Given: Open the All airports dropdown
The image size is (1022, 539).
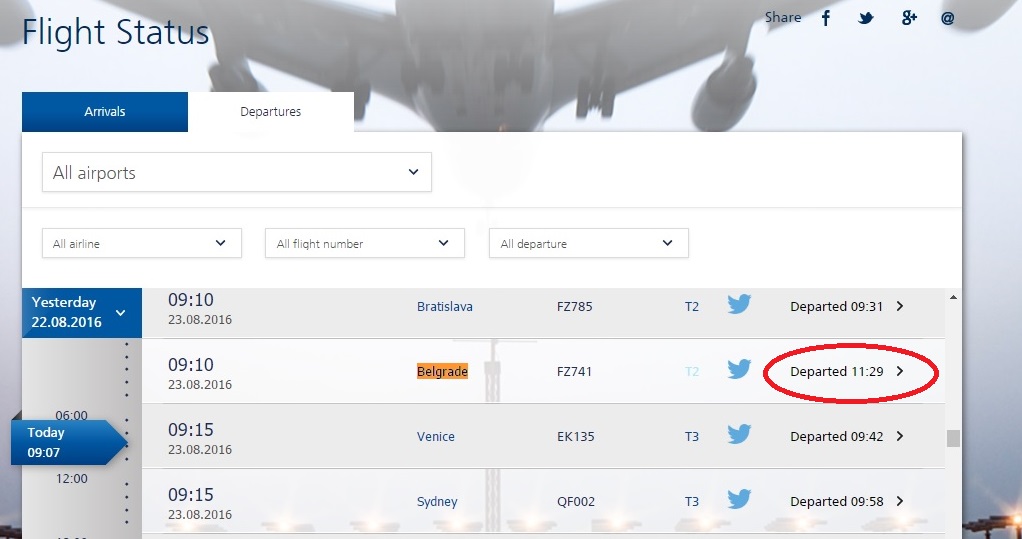Looking at the screenshot, I should [x=236, y=172].
